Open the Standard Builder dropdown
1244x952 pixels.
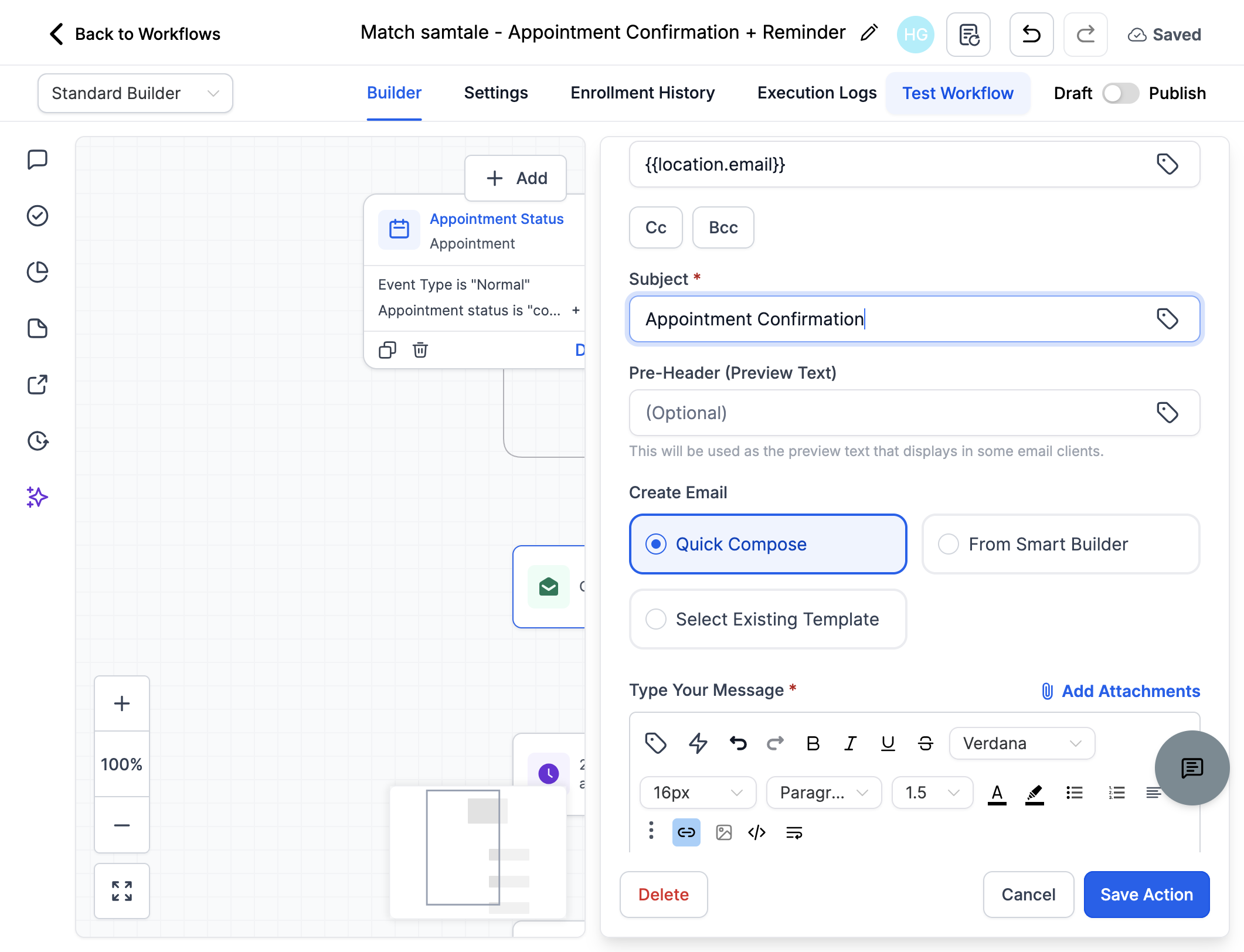135,93
